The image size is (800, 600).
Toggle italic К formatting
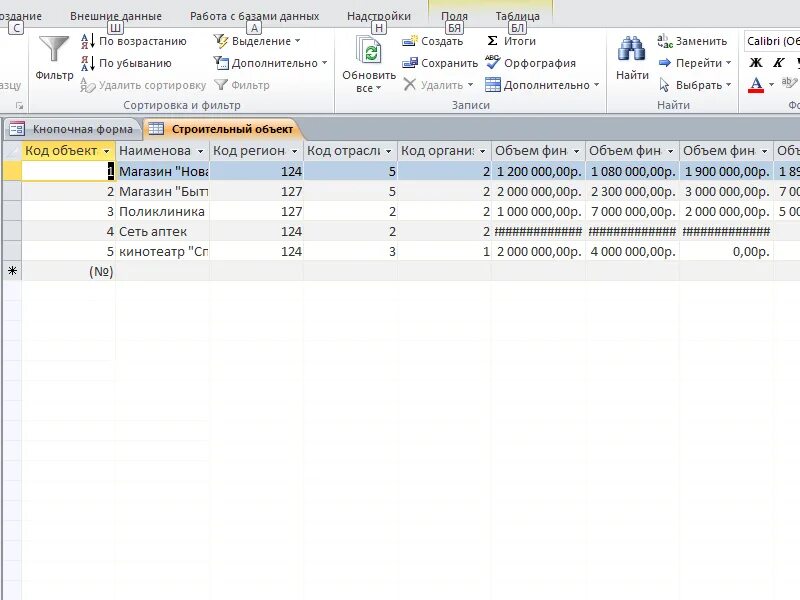[778, 63]
